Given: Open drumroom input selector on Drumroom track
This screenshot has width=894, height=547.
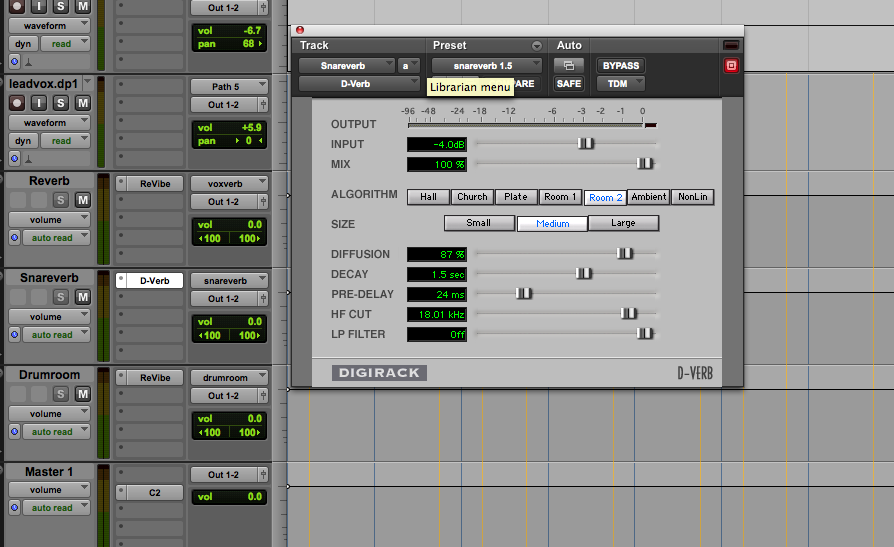Looking at the screenshot, I should tap(229, 378).
